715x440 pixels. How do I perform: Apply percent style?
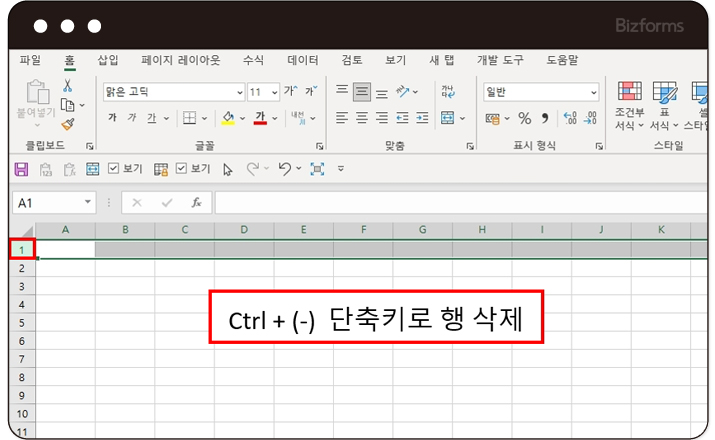tap(524, 119)
